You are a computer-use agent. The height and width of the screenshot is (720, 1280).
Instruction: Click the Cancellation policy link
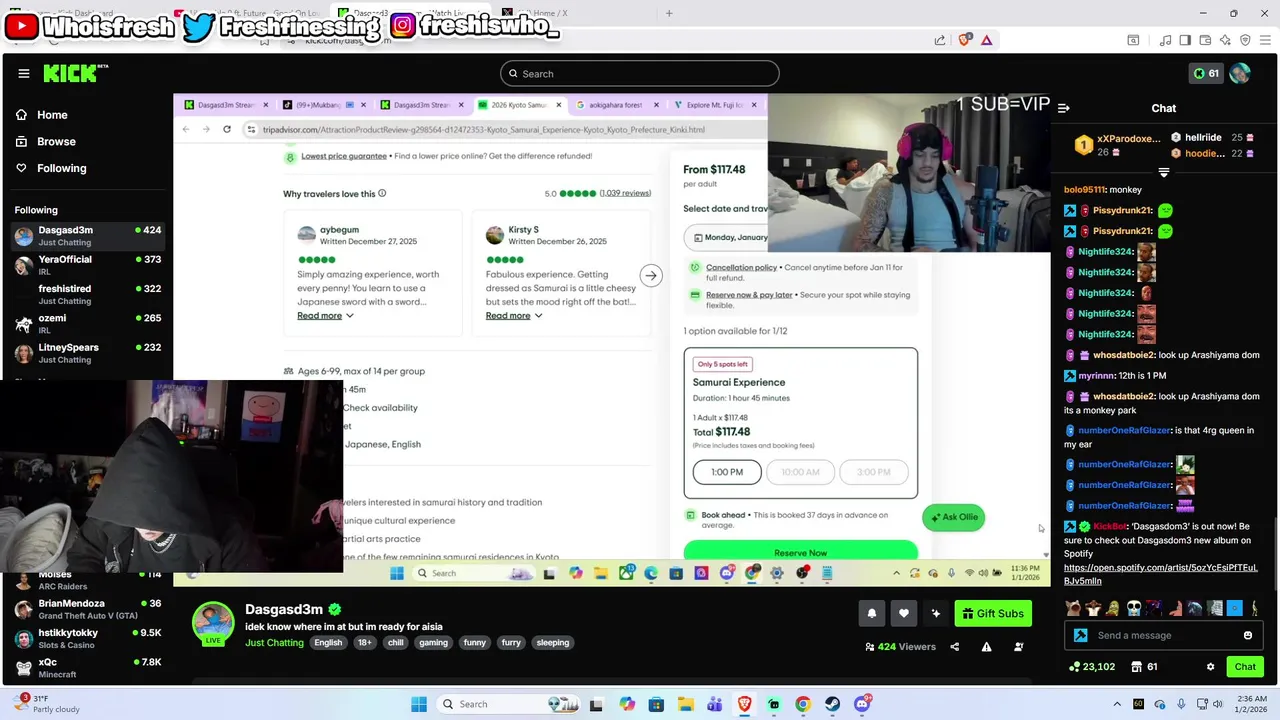click(741, 268)
